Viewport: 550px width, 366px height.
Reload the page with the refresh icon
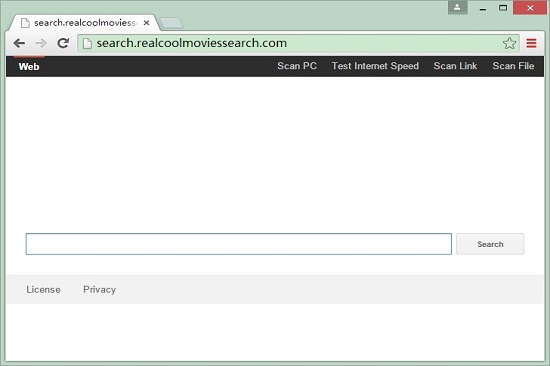click(x=63, y=43)
